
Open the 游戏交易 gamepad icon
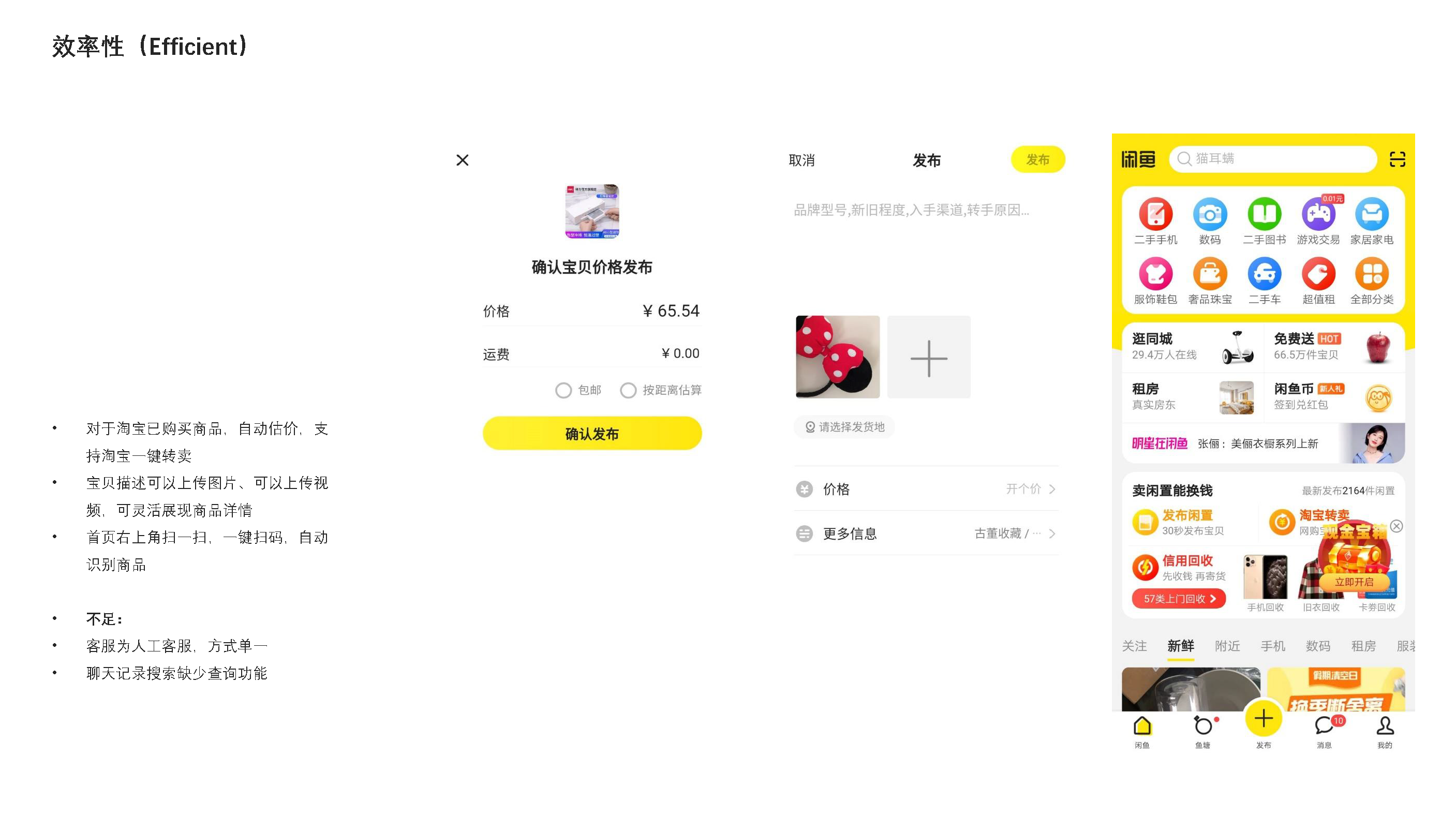point(1318,214)
